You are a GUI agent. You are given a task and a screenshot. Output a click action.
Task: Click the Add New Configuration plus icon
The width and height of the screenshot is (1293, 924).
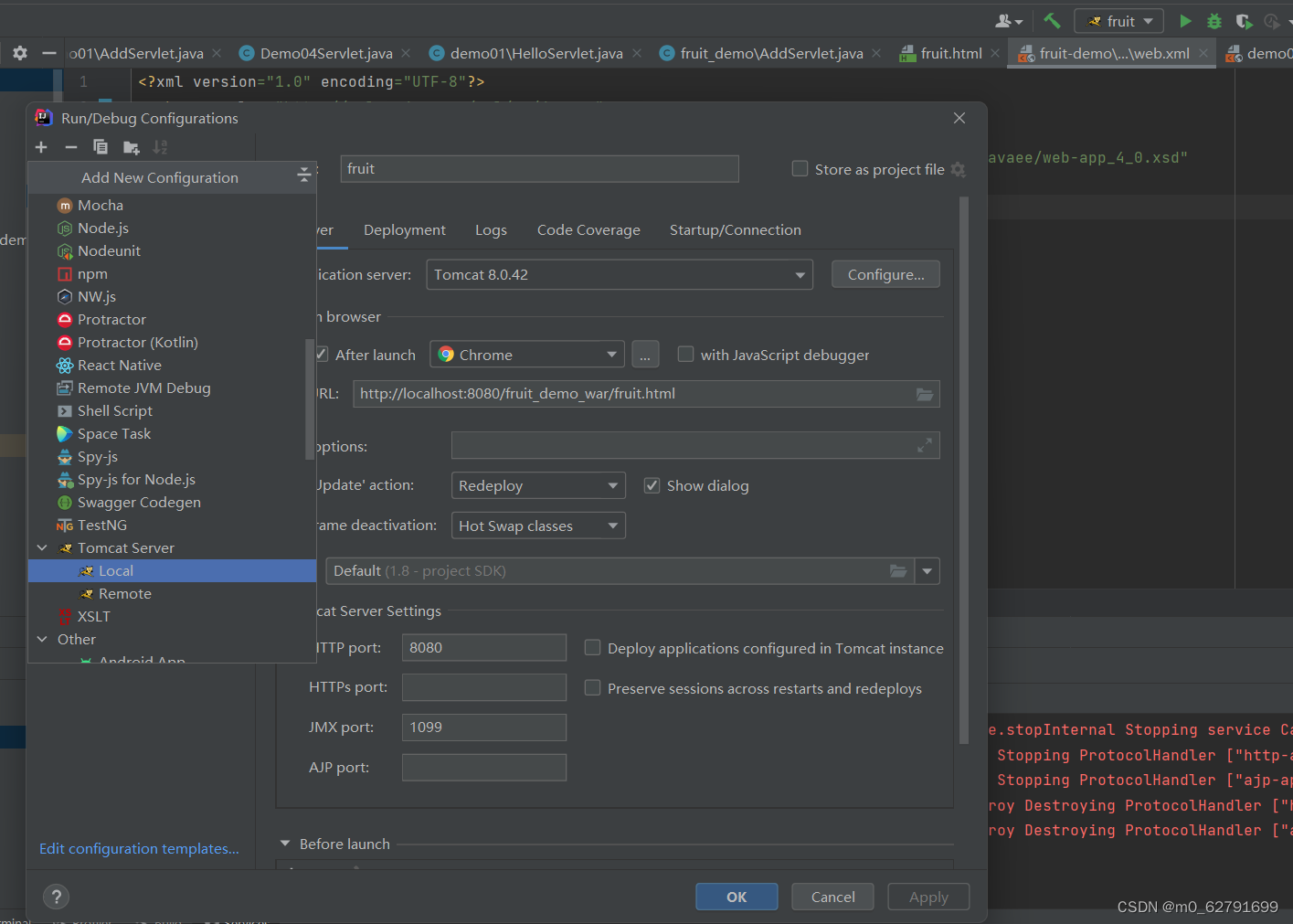[x=41, y=147]
